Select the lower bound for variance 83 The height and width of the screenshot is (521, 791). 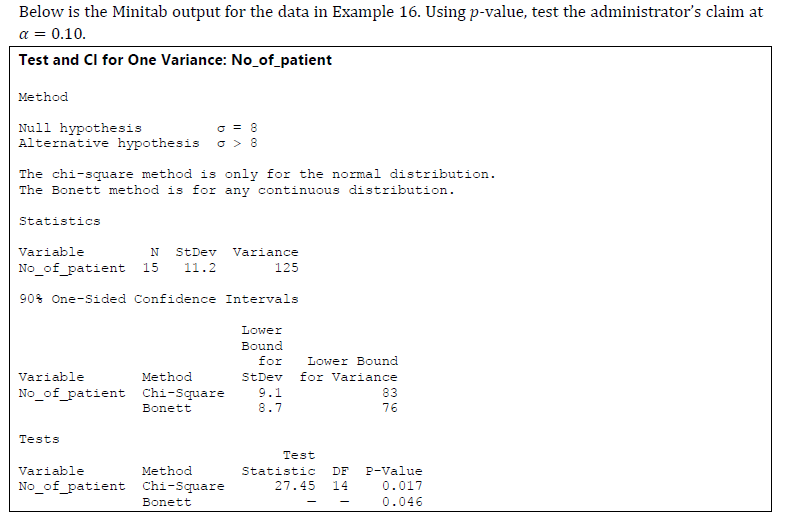pyautogui.click(x=390, y=392)
